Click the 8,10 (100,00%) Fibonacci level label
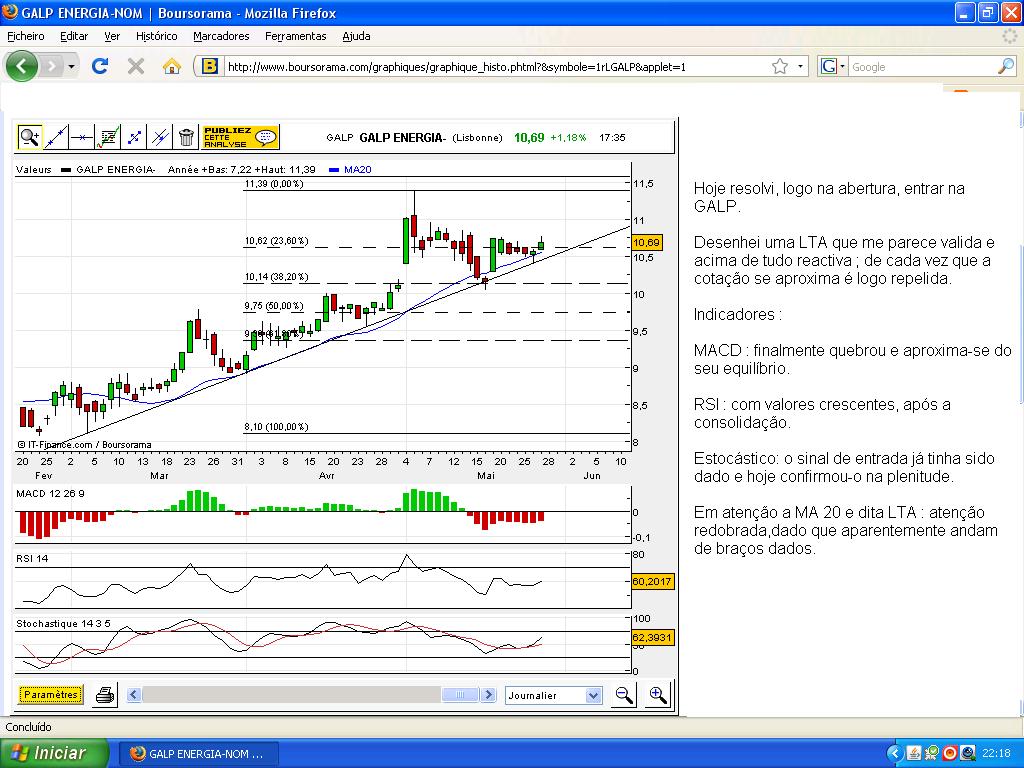This screenshot has width=1024, height=768. (276, 427)
